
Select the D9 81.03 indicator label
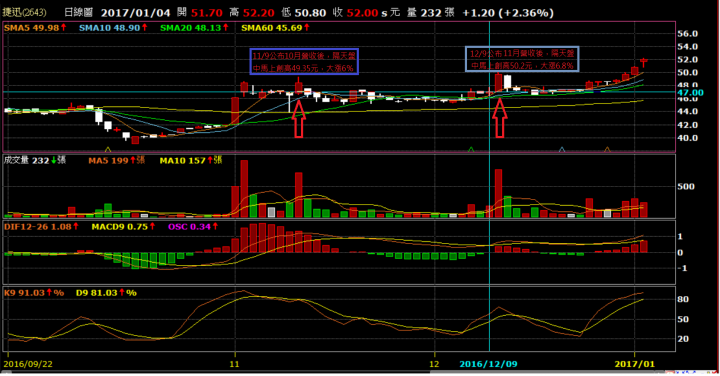click(x=106, y=293)
